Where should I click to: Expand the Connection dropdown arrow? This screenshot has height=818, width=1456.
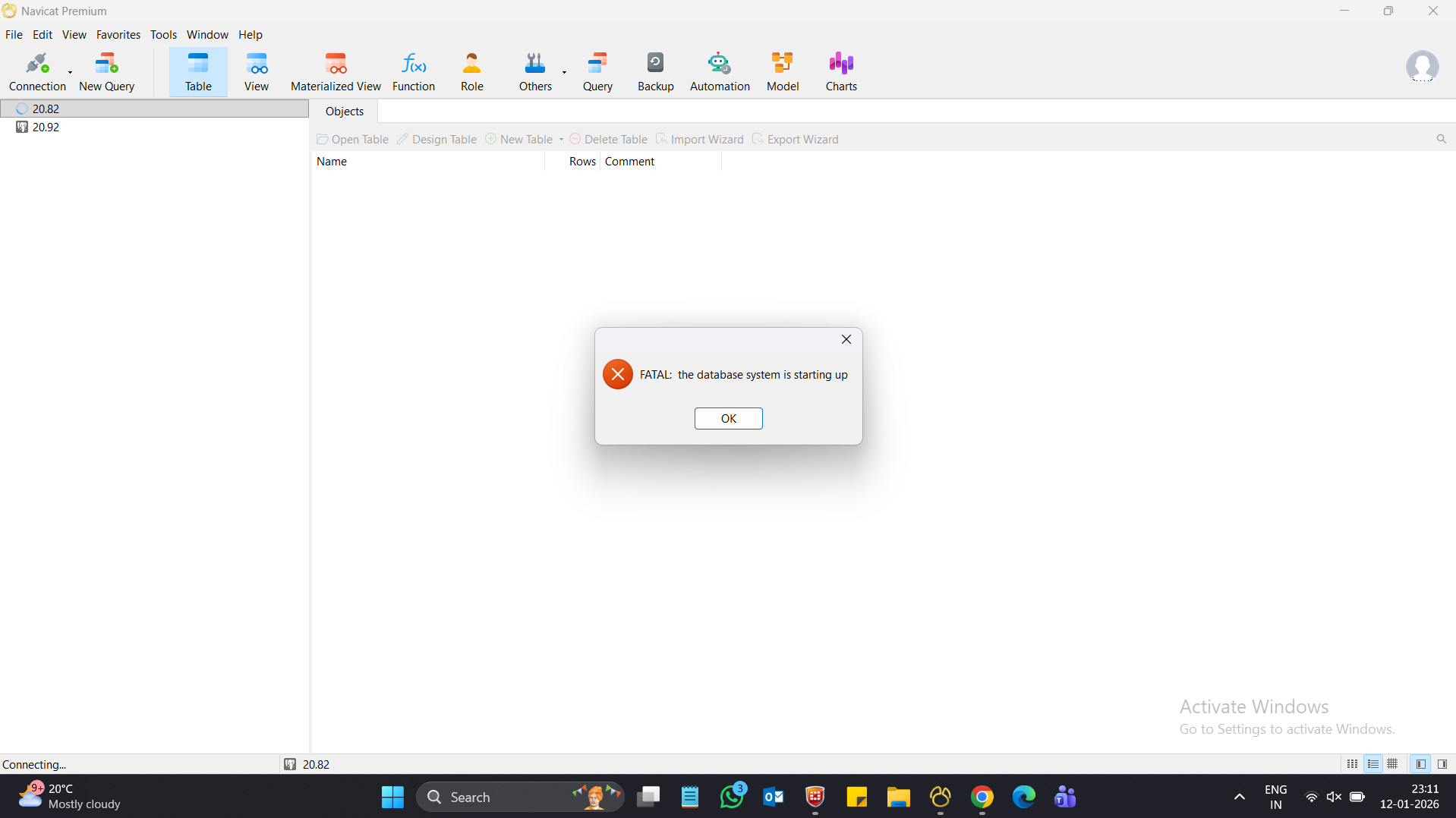pos(71,73)
